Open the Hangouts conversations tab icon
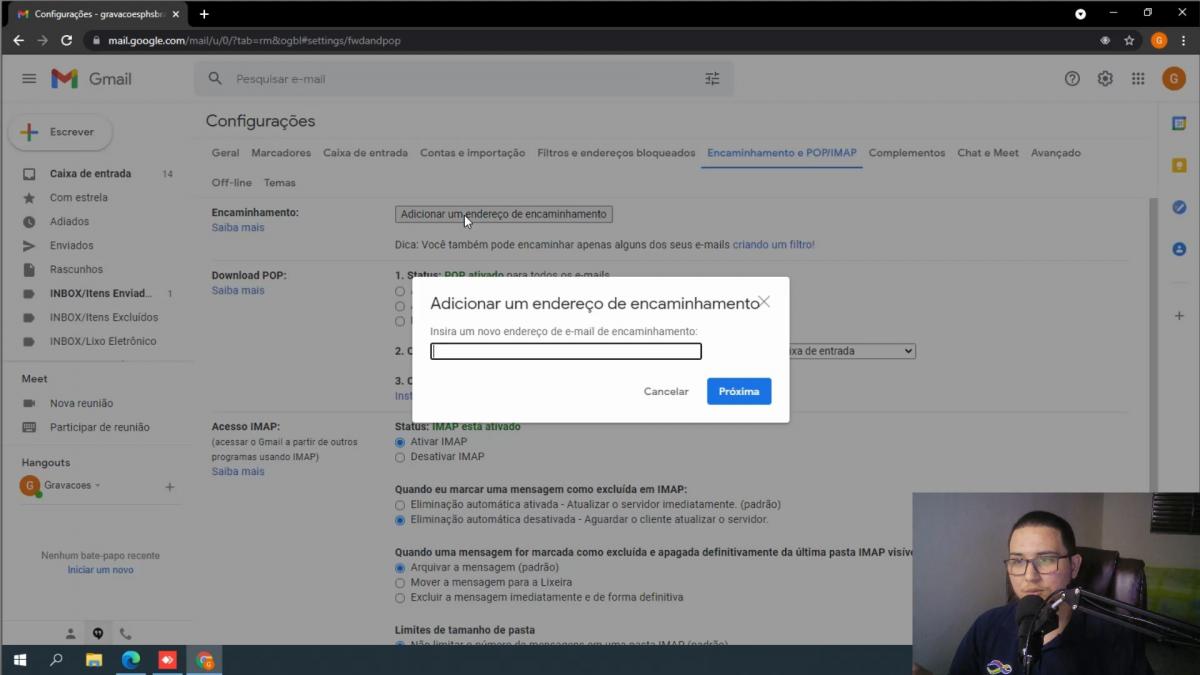Image resolution: width=1200 pixels, height=675 pixels. pos(98,633)
